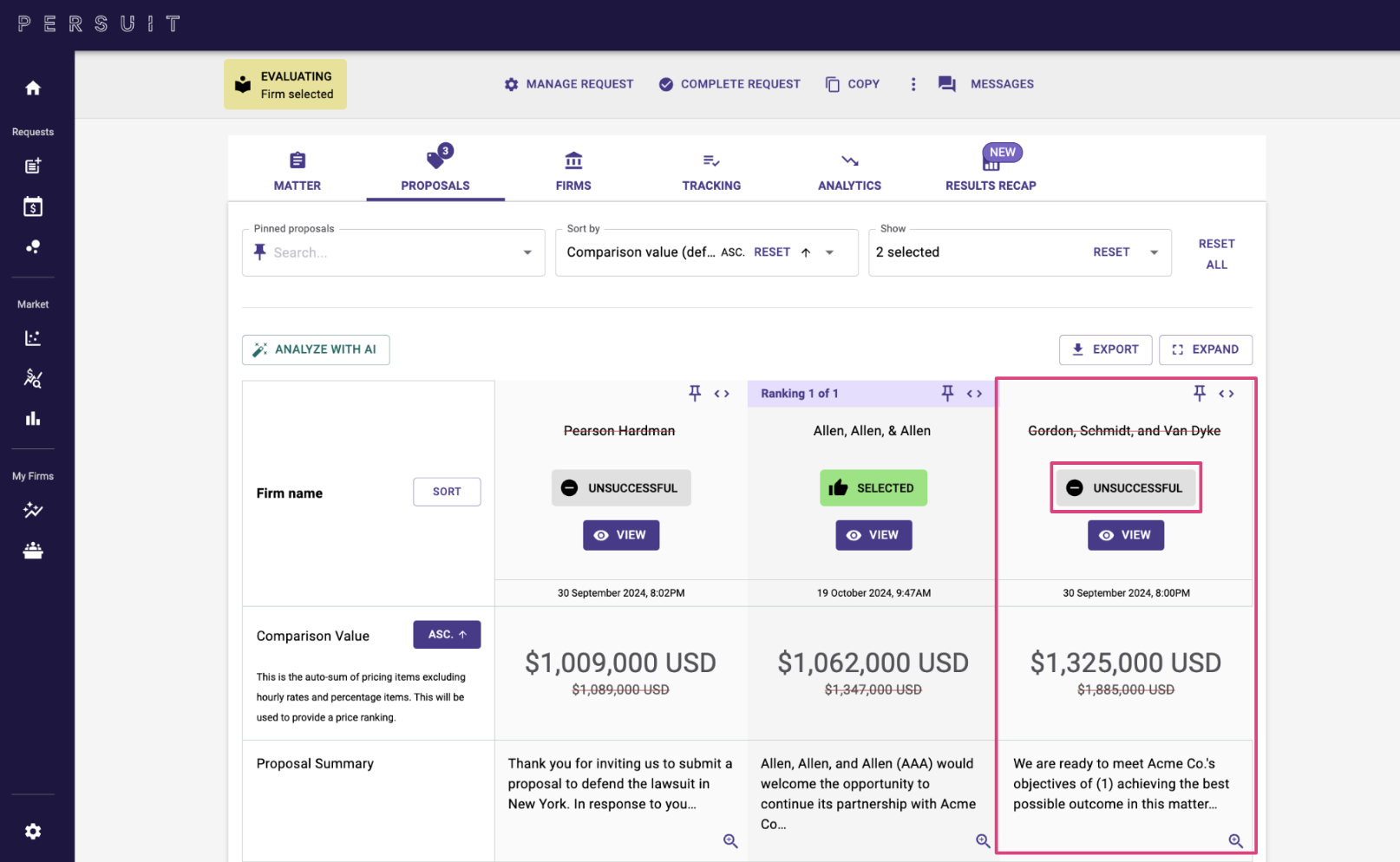Screen dimensions: 1400x862
Task: Click Analyze with AI
Action: (316, 349)
